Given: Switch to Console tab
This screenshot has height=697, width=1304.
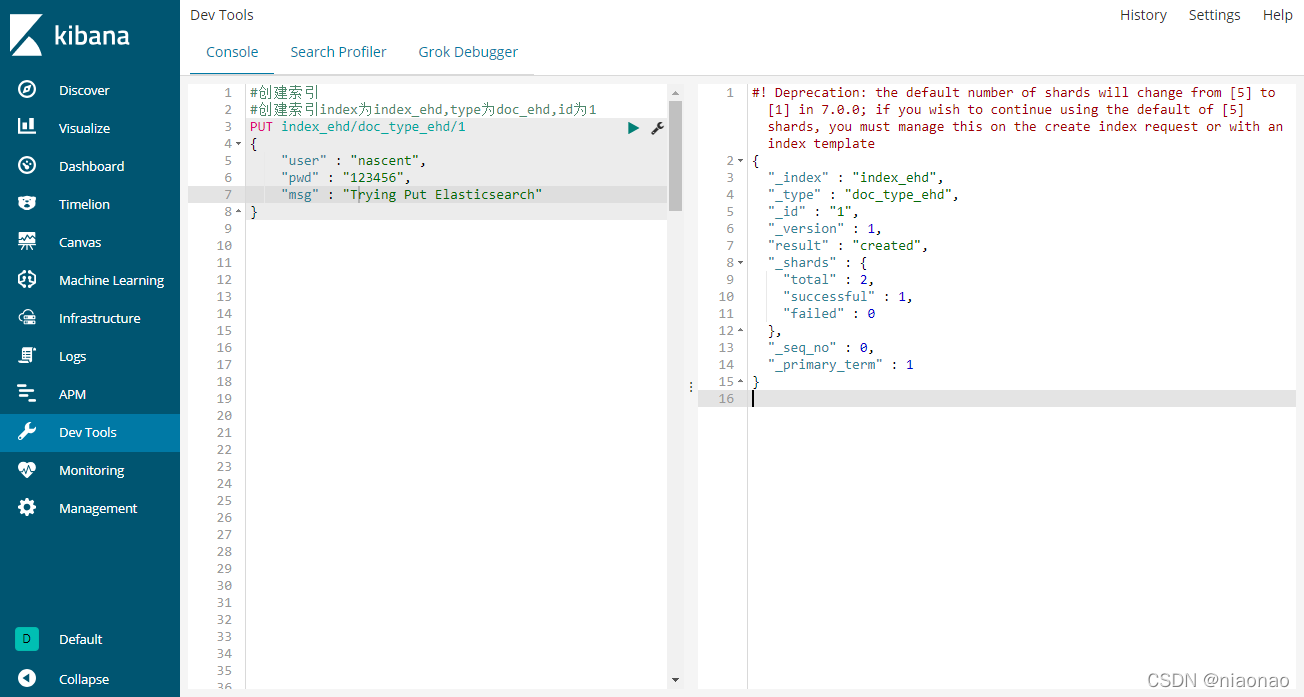Looking at the screenshot, I should (x=232, y=52).
